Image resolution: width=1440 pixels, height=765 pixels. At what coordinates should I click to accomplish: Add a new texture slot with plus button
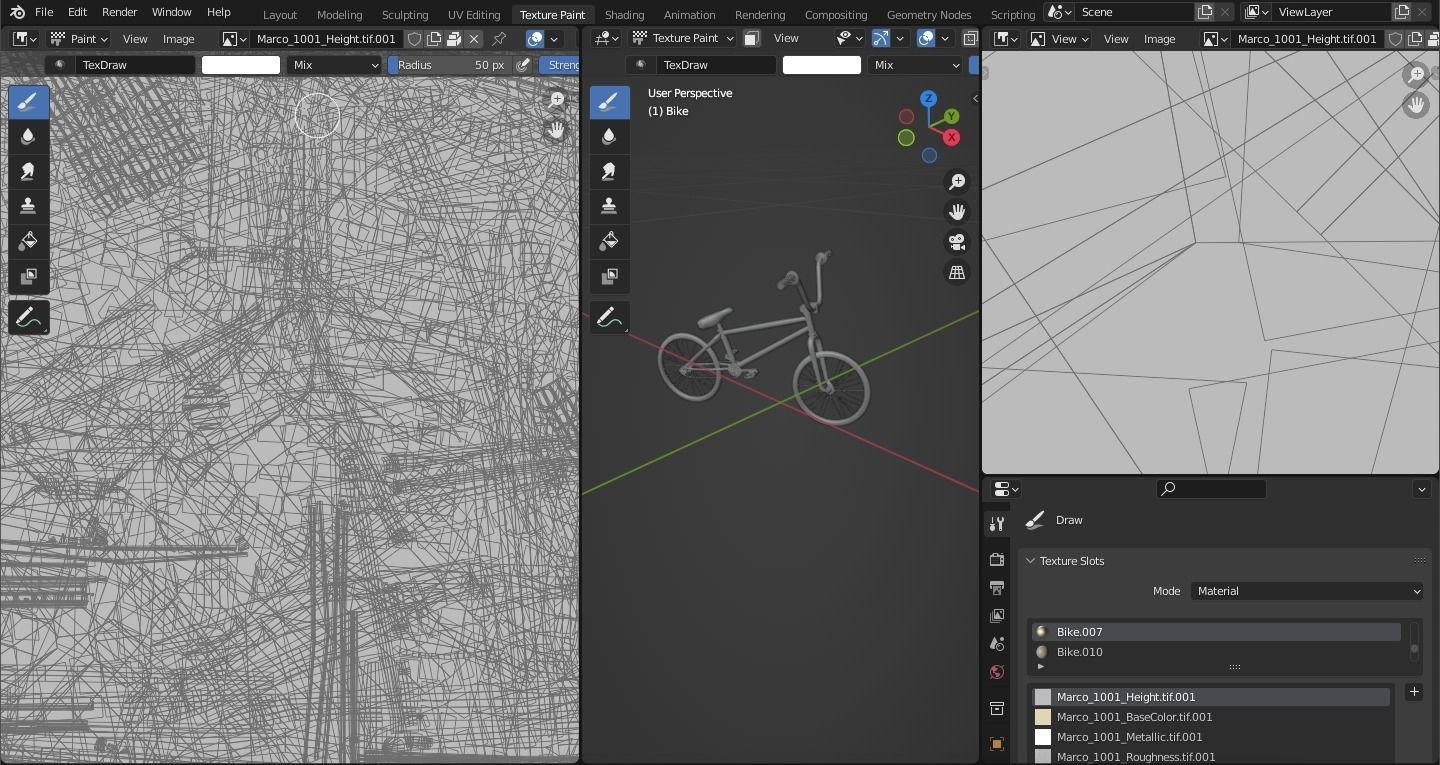click(x=1414, y=692)
